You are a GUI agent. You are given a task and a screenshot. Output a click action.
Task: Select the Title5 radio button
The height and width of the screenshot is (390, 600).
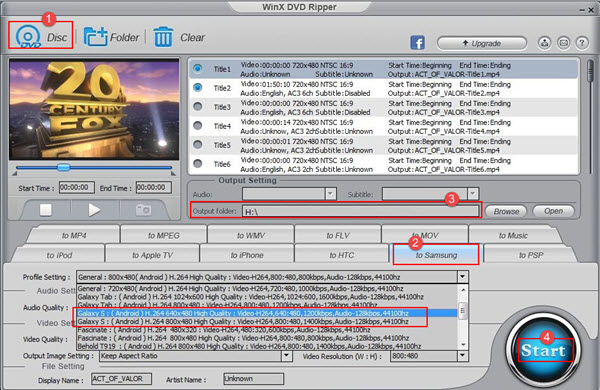click(x=197, y=144)
